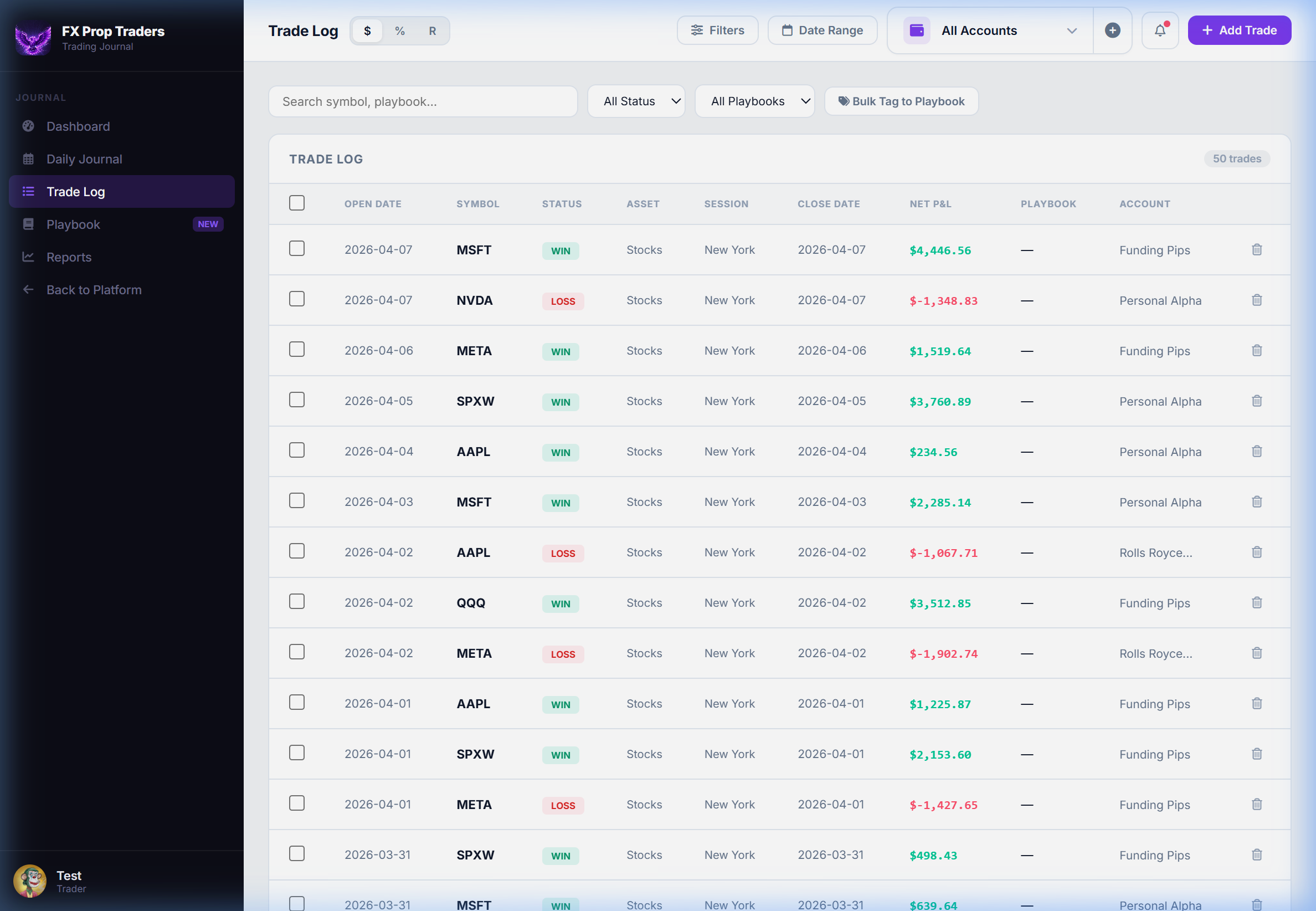Sort by the Net P&L column header
Screen dimensions: 1316x911
click(931, 204)
